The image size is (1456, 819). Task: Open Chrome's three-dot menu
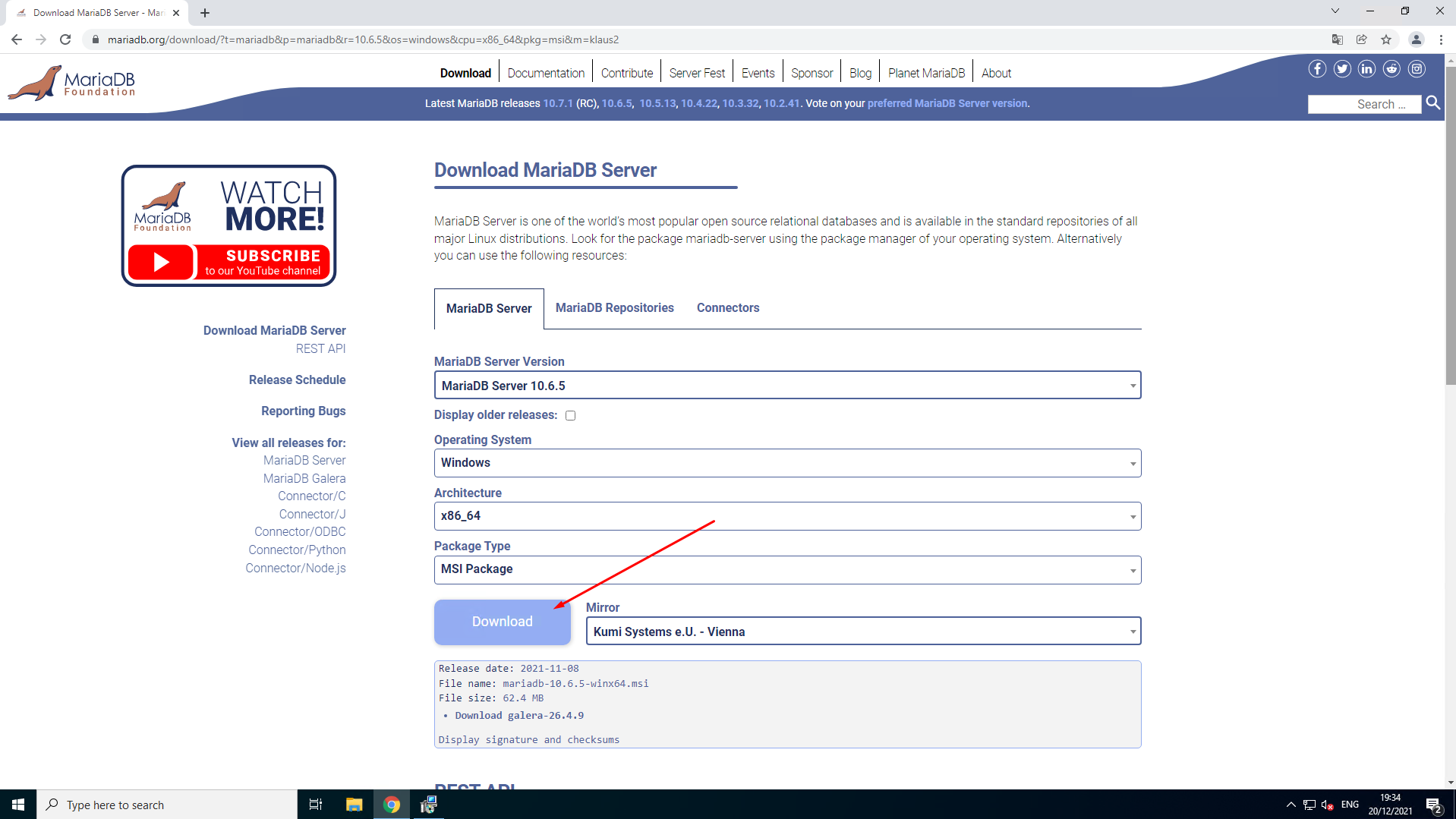pyautogui.click(x=1441, y=39)
